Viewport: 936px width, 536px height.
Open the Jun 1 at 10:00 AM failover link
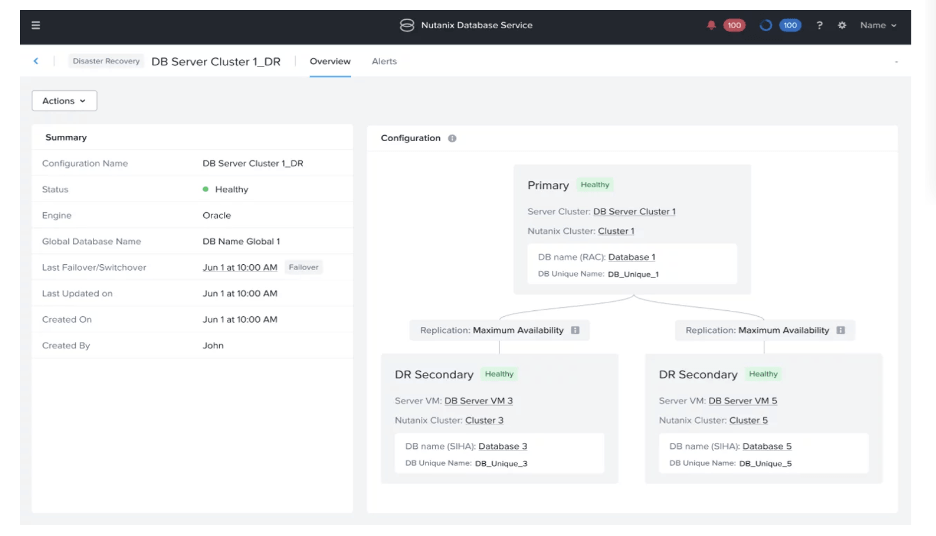tap(239, 267)
